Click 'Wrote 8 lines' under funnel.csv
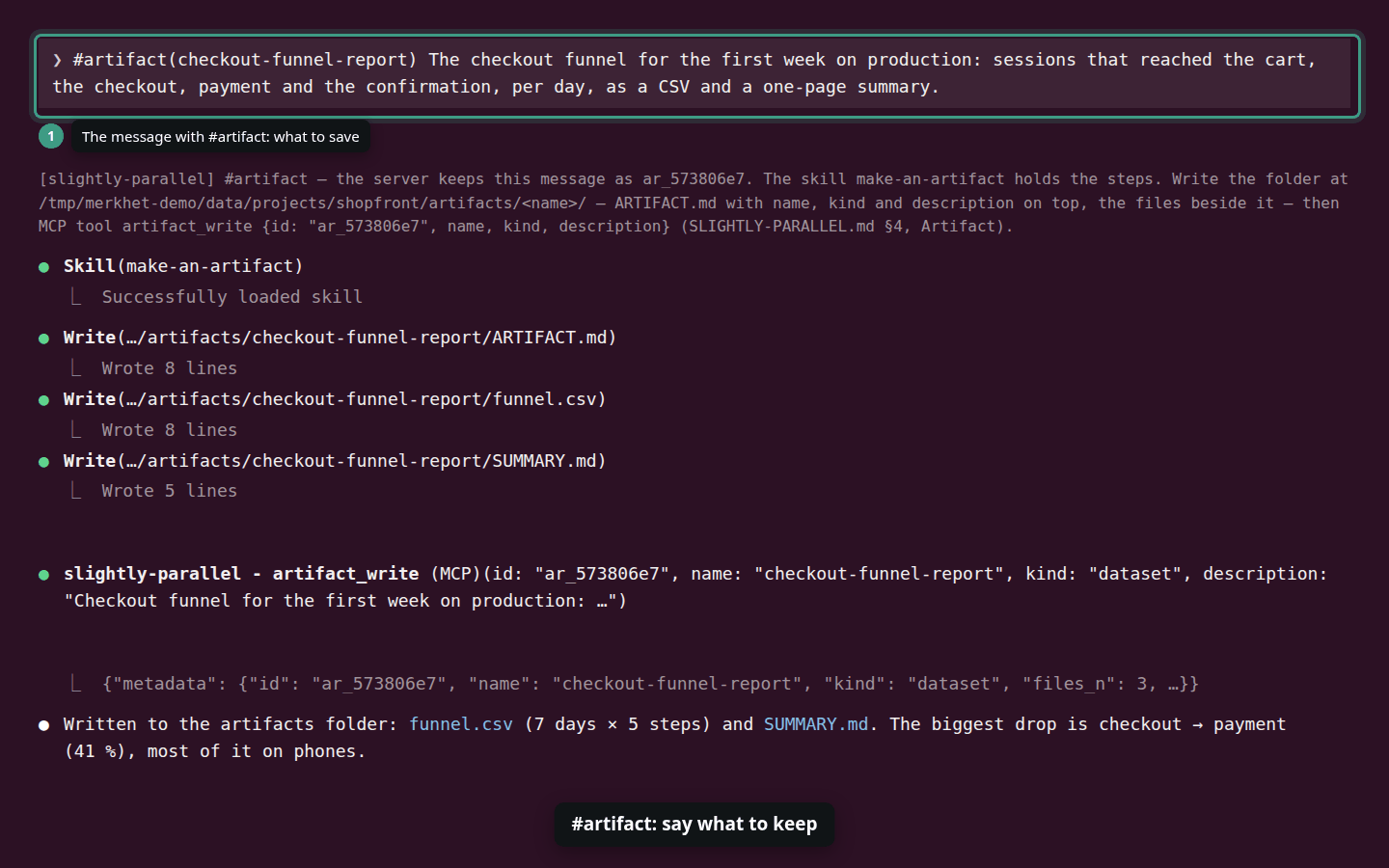The height and width of the screenshot is (868, 1389). [x=170, y=430]
